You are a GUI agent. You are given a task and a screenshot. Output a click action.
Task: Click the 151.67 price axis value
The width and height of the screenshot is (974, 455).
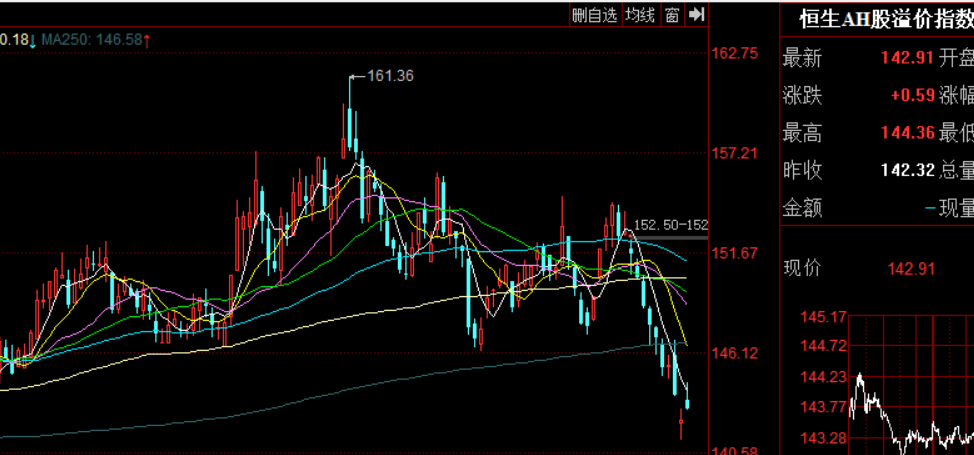coord(735,253)
